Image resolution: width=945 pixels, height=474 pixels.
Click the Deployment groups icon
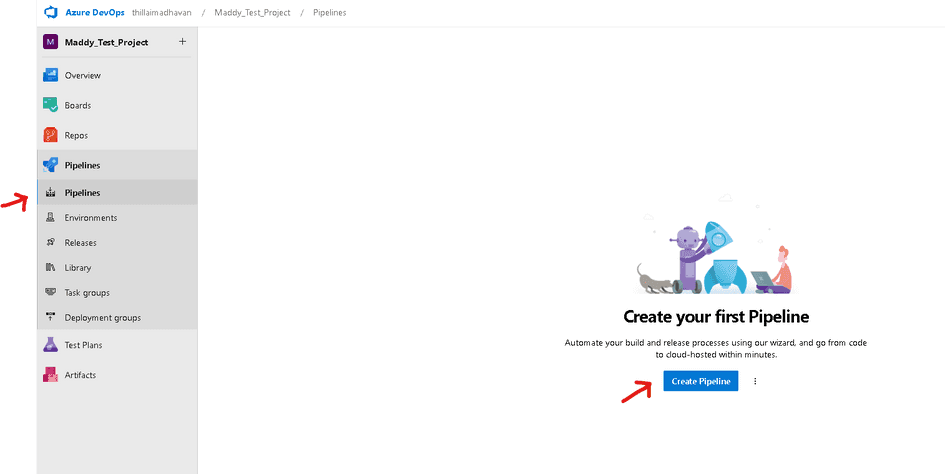tap(51, 318)
